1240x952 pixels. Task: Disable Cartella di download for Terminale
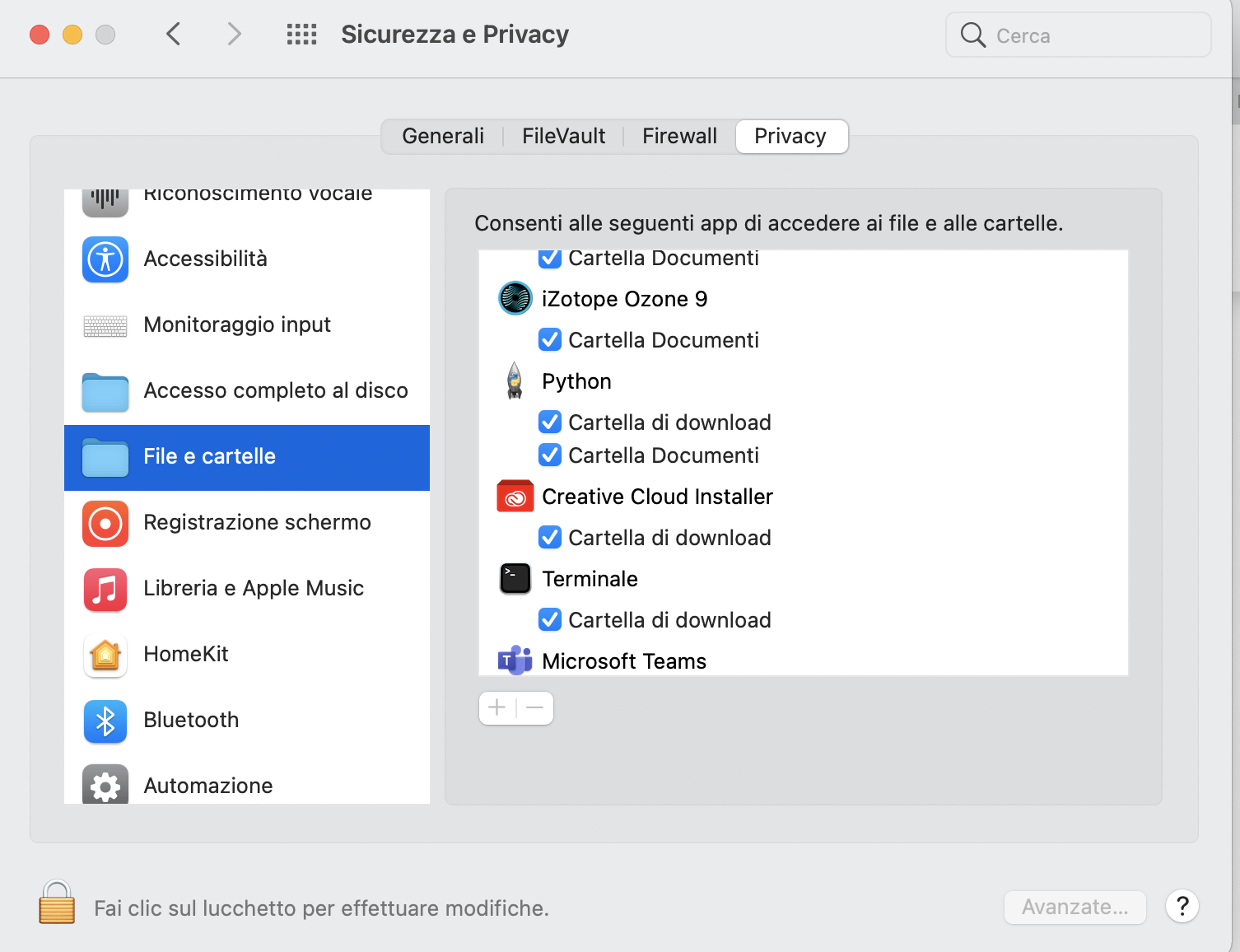click(x=550, y=620)
